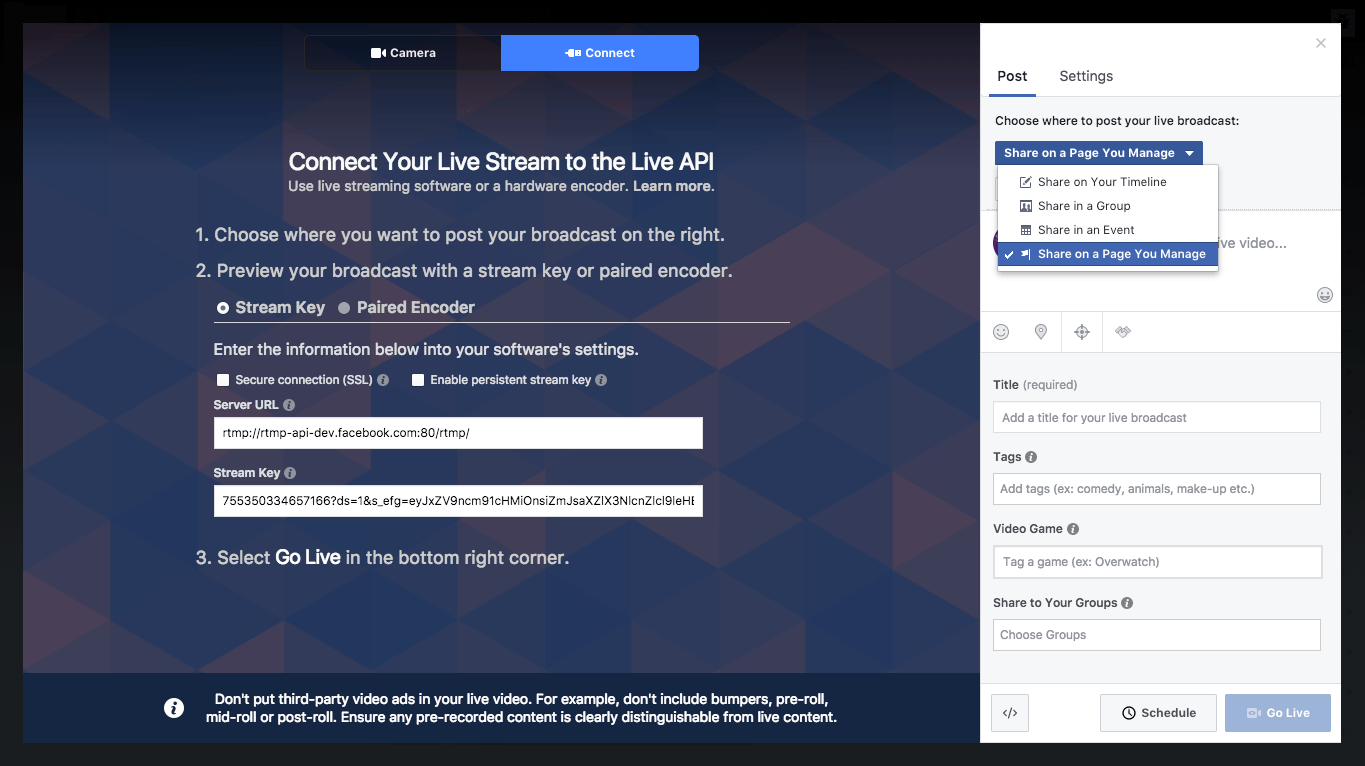Check in with the location pin icon
The width and height of the screenshot is (1365, 766).
point(1041,331)
